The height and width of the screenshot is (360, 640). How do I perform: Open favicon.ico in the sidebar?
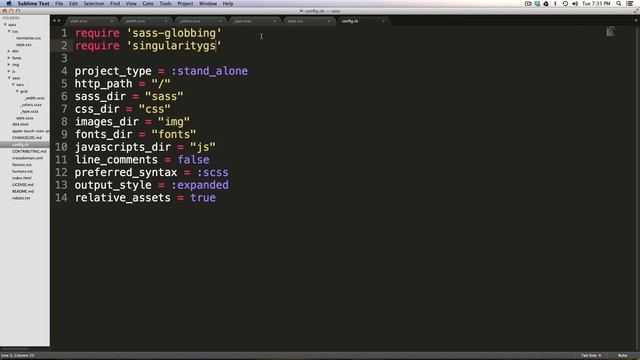(x=22, y=164)
